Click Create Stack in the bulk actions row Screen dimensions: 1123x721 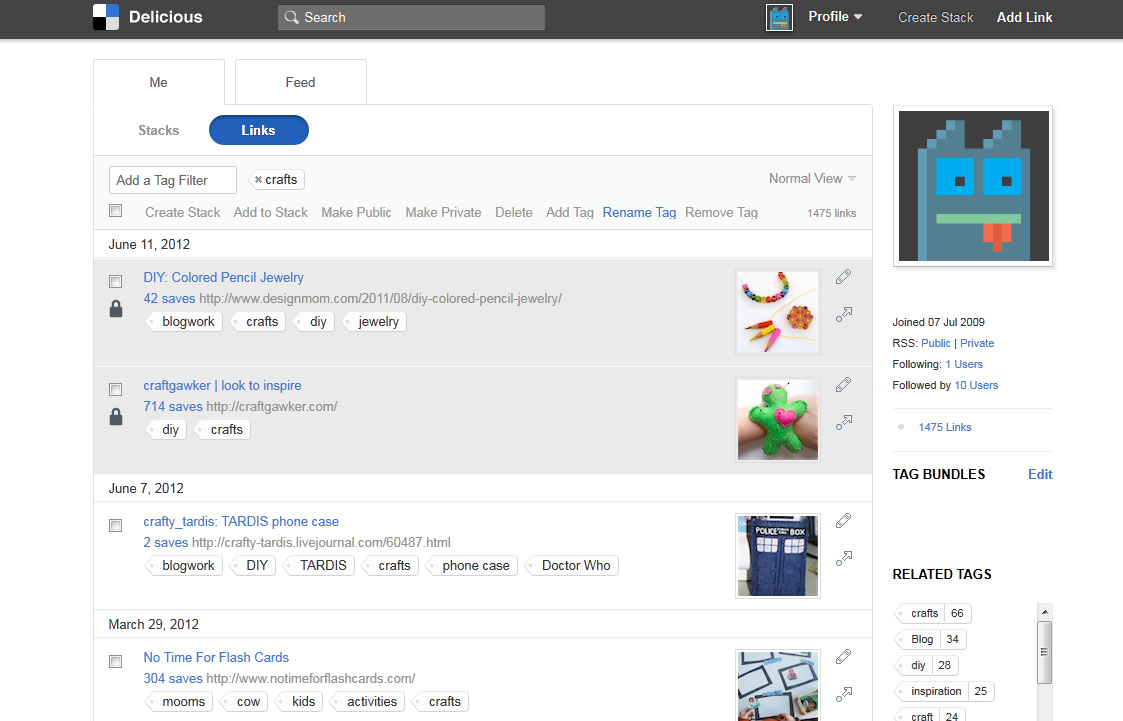[x=183, y=213]
